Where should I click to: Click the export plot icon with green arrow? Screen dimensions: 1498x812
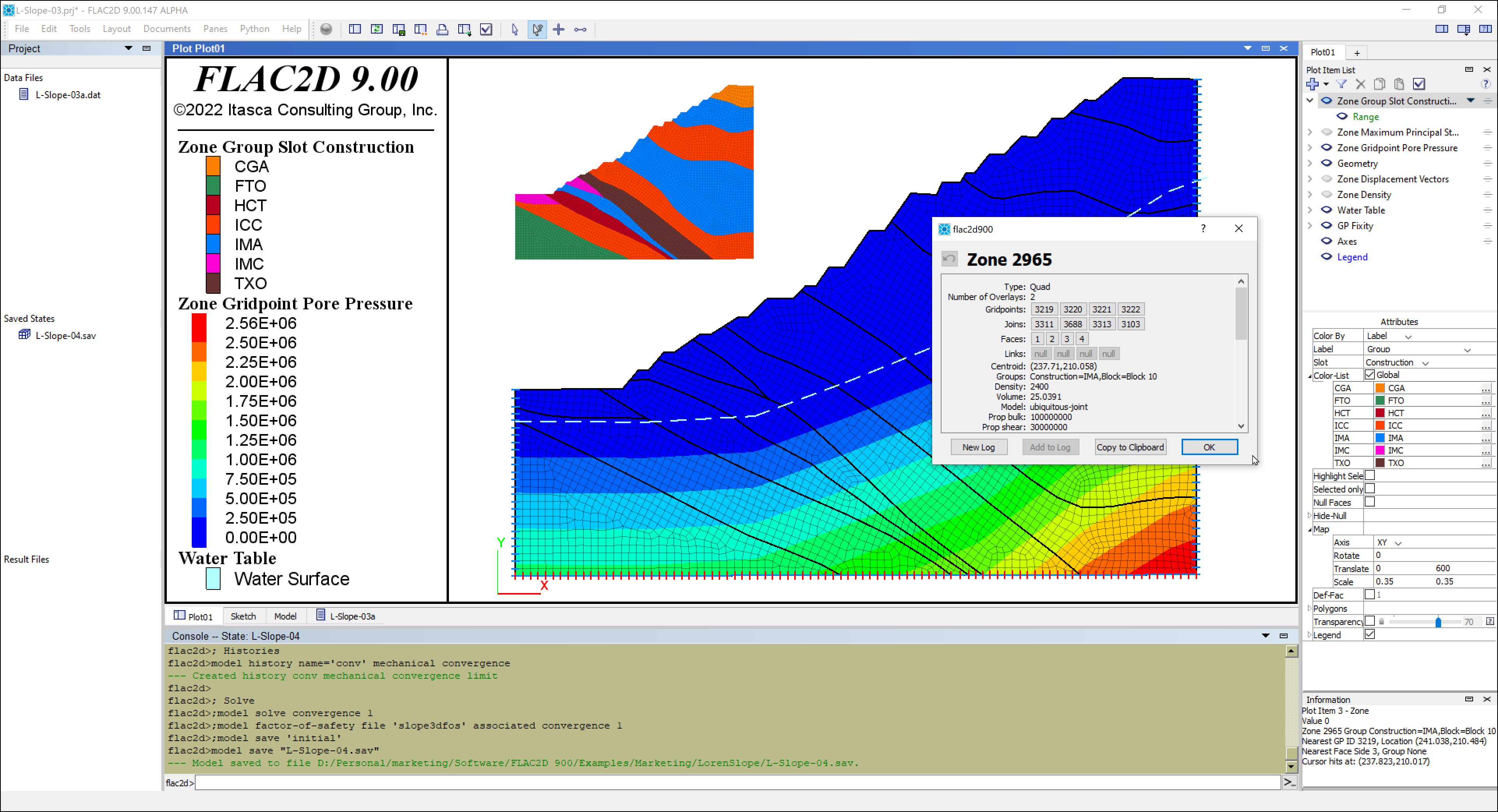tap(464, 29)
